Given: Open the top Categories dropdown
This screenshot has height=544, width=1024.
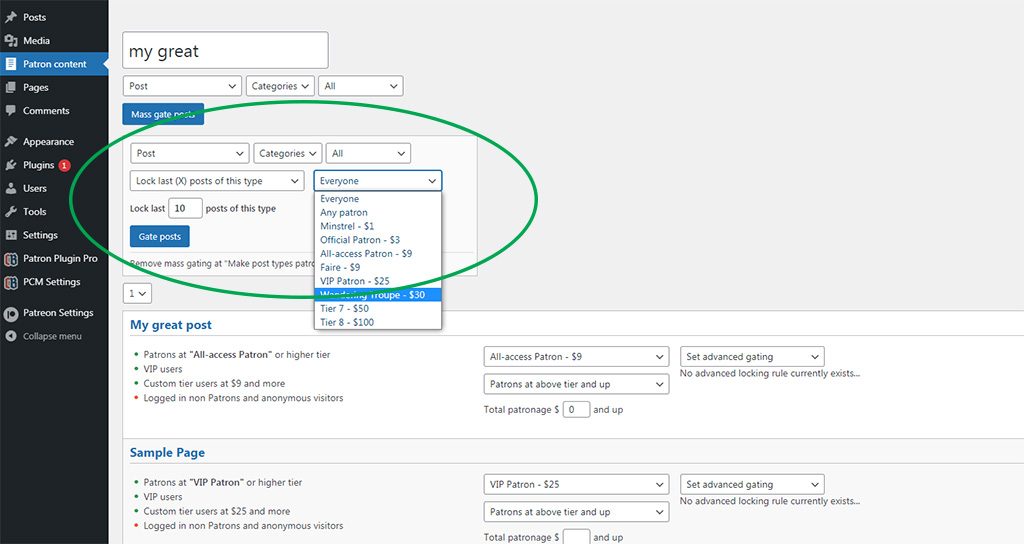Looking at the screenshot, I should pos(280,86).
